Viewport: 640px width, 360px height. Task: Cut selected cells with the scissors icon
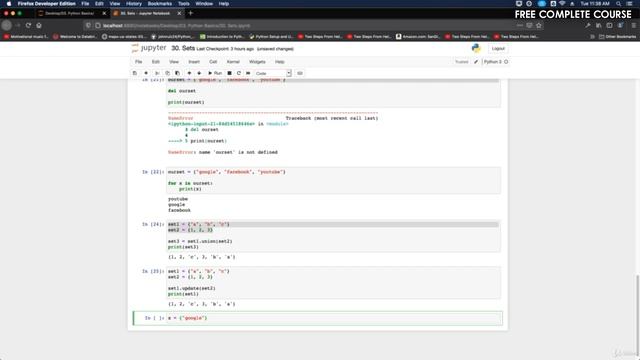157,73
